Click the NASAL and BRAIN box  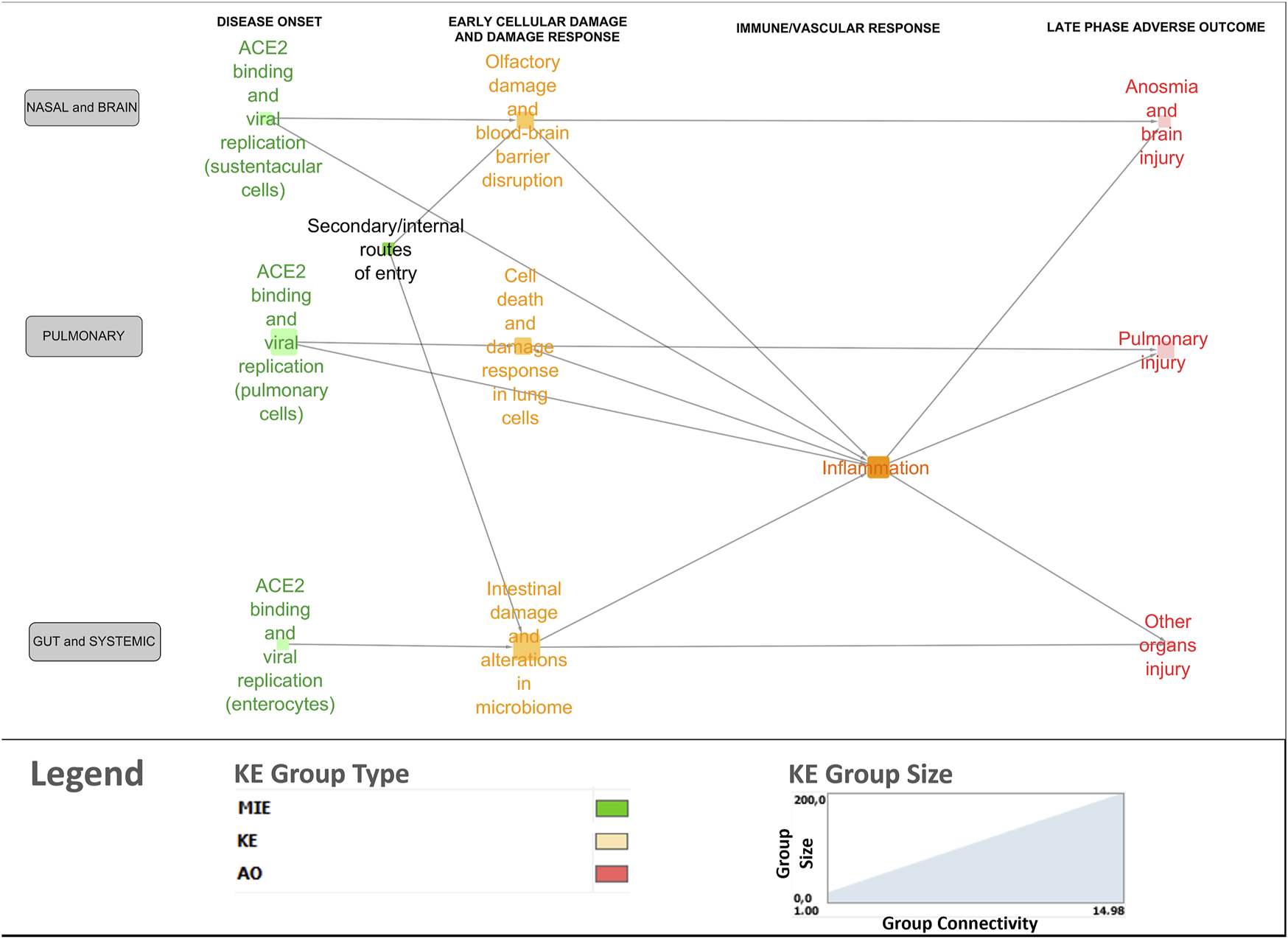(x=82, y=108)
